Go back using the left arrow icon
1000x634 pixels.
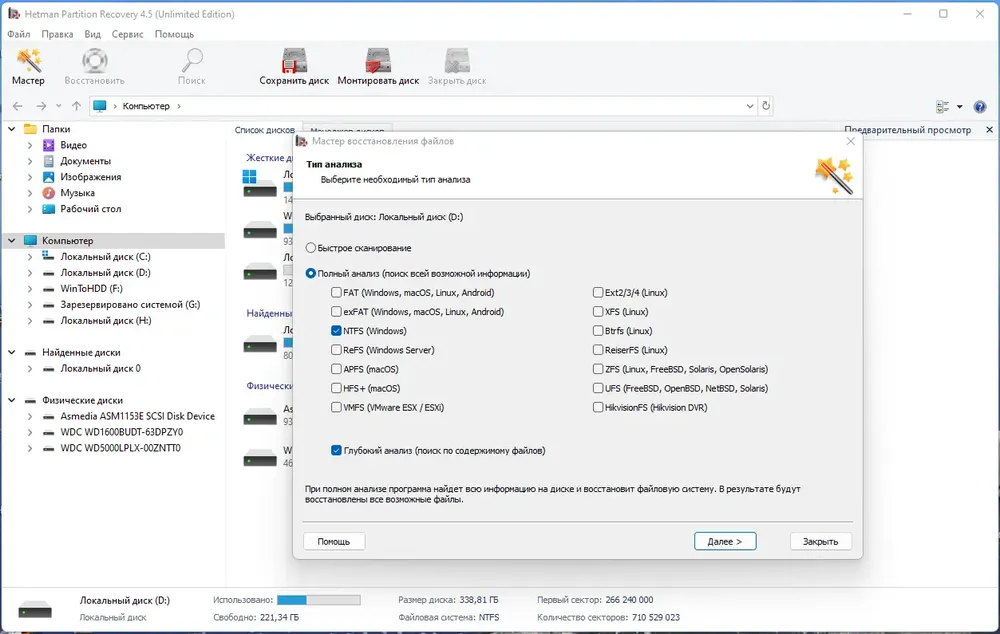coord(18,106)
